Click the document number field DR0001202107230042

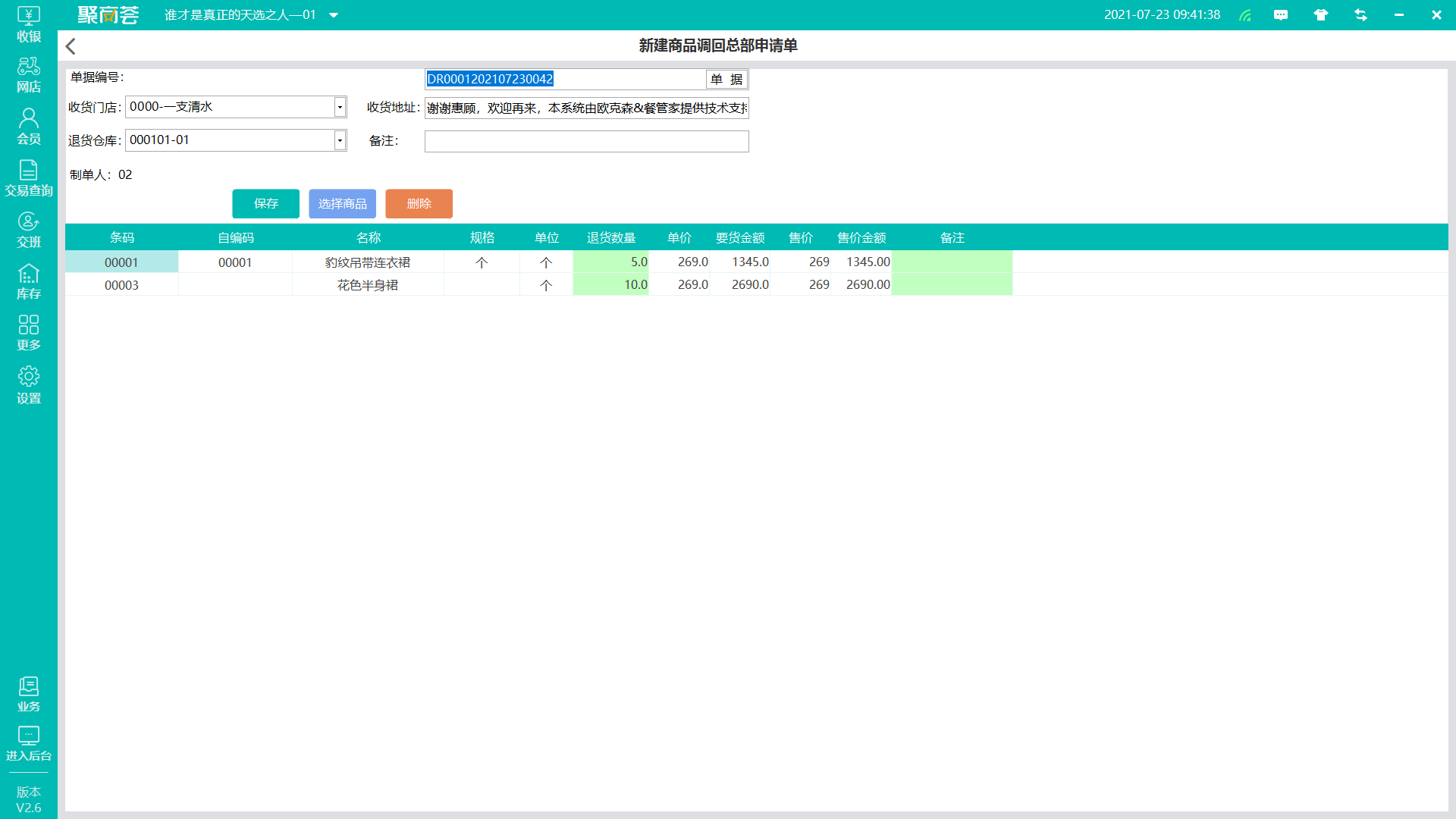(565, 79)
